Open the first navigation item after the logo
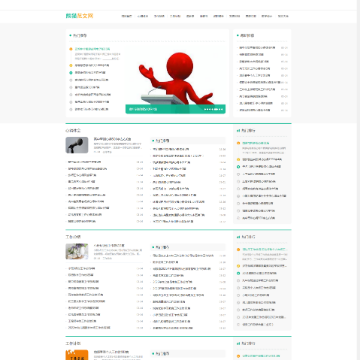The height and width of the screenshot is (360, 360). pos(127,16)
